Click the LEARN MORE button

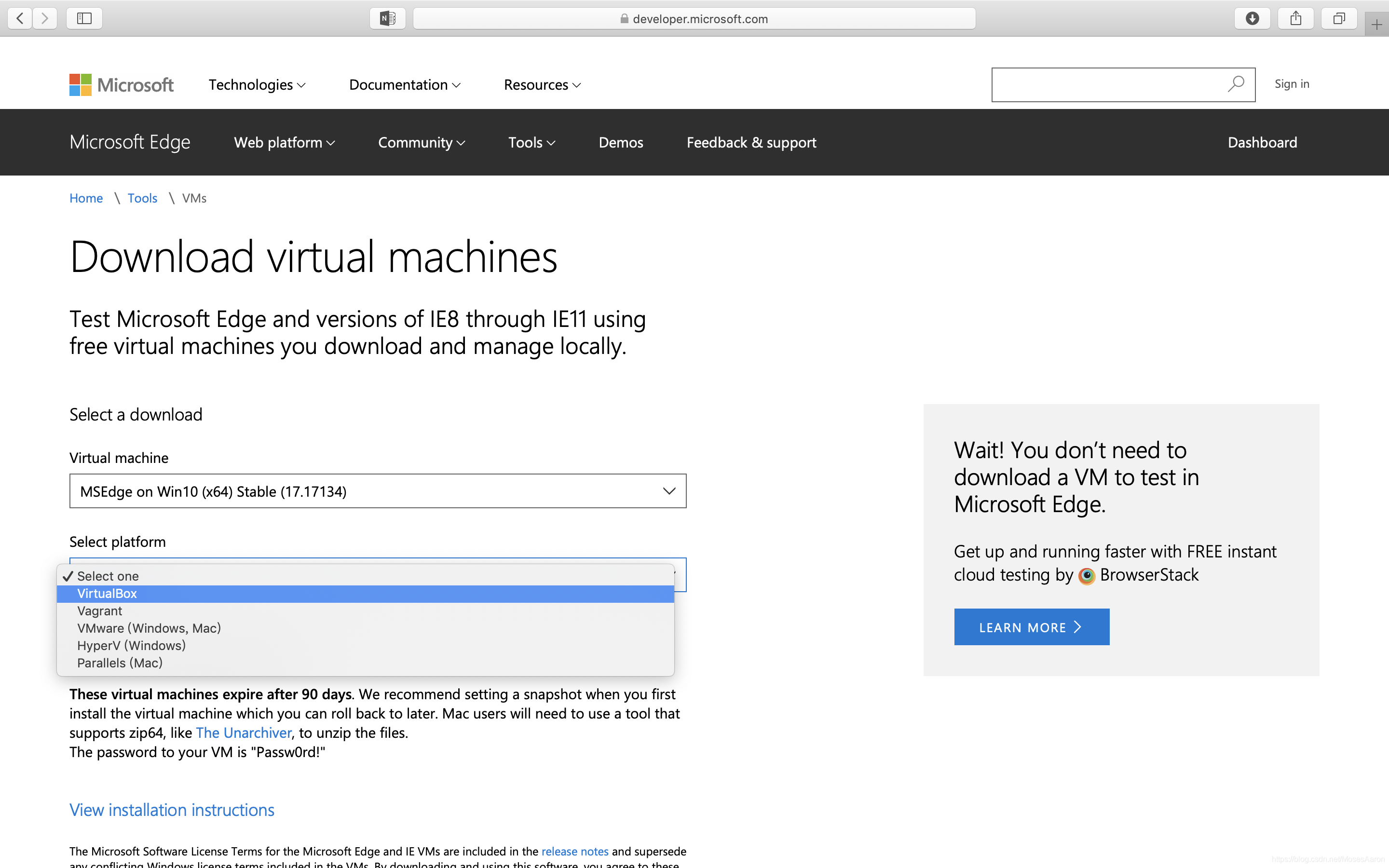tap(1032, 627)
